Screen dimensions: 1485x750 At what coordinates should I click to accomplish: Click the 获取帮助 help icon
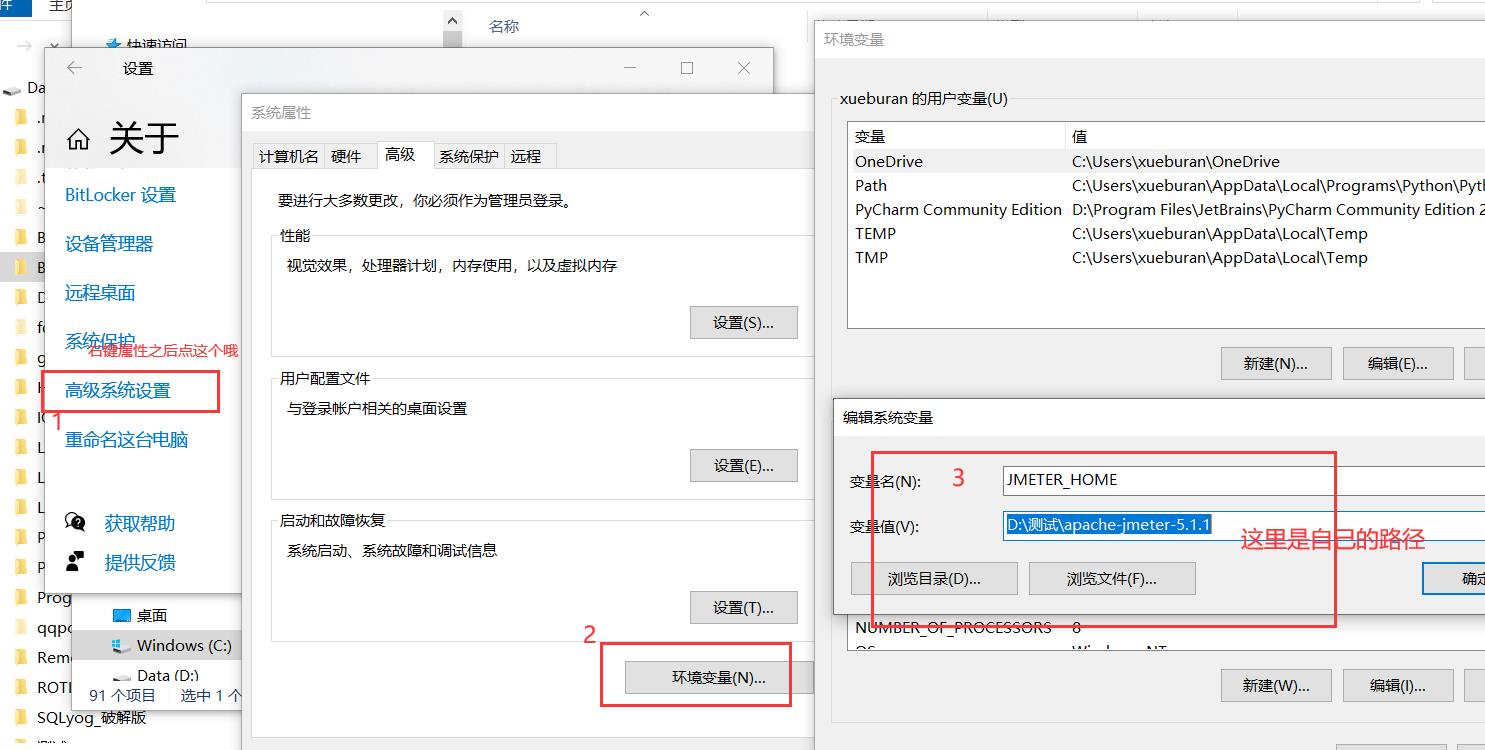[x=76, y=523]
